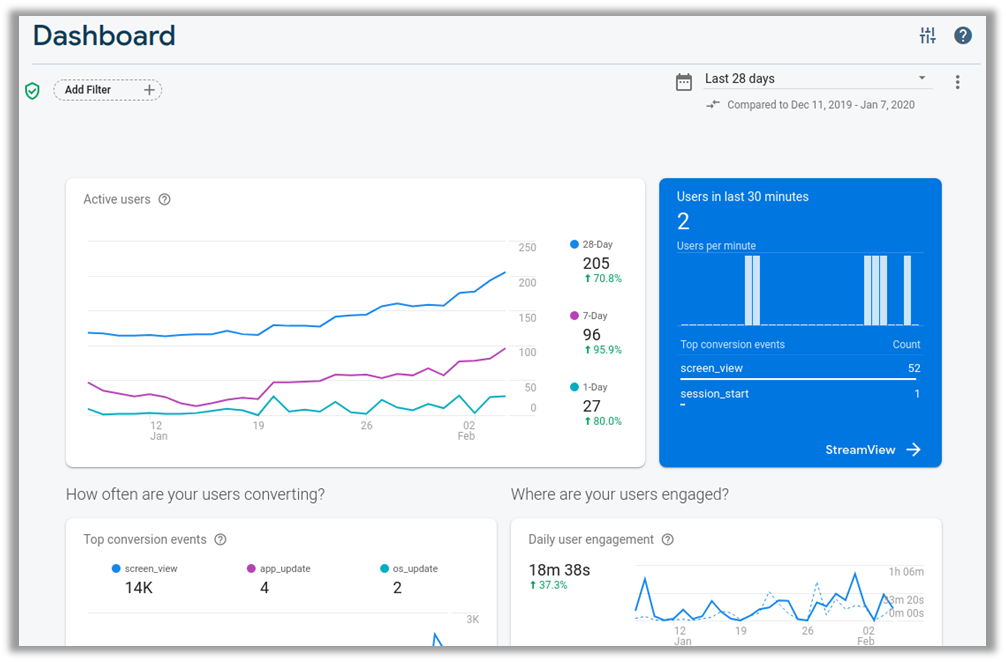Viewport: 1006px width, 662px height.
Task: Select the 1-Day active users metric
Action: (x=595, y=404)
